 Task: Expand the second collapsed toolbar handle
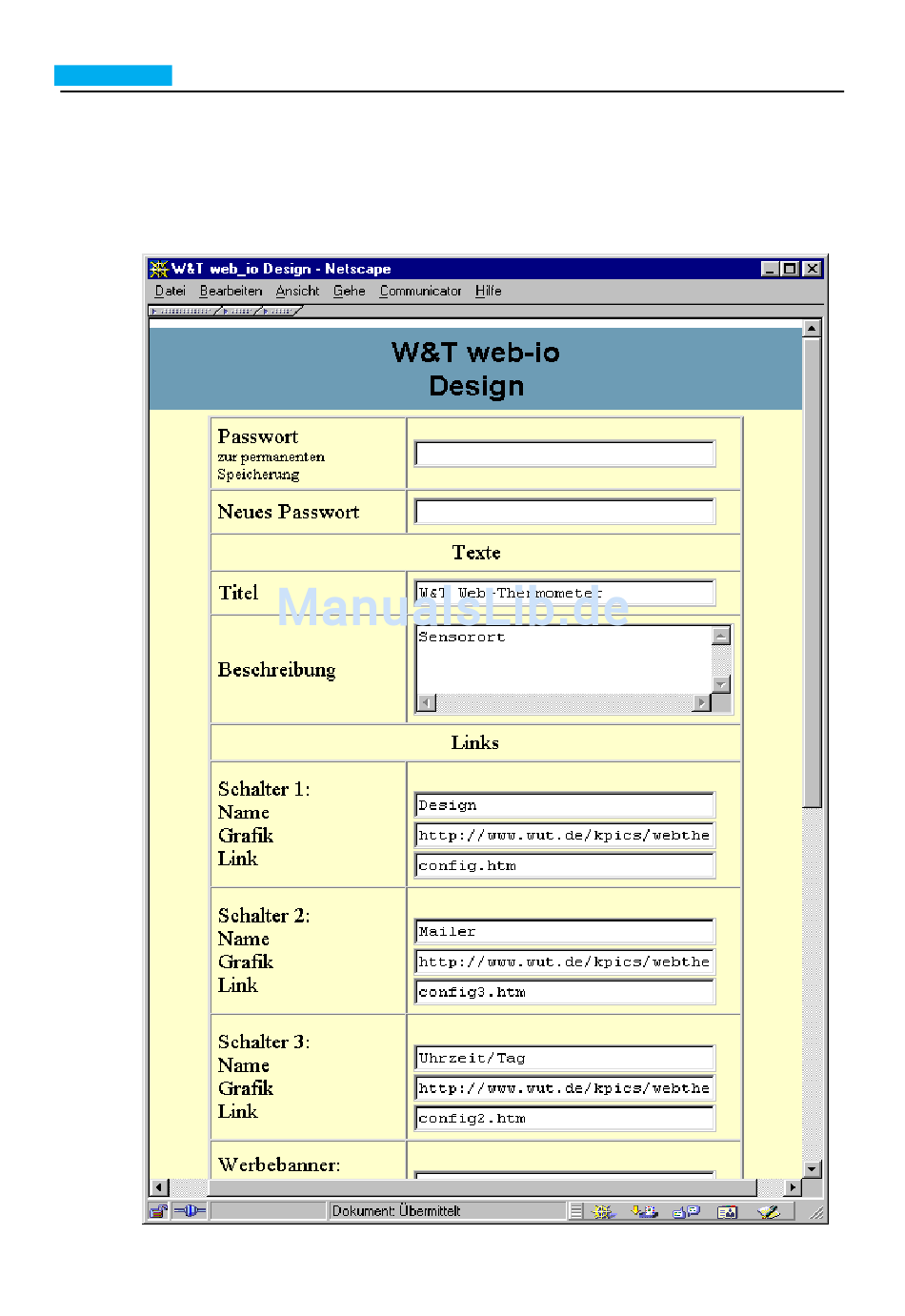tap(240, 311)
